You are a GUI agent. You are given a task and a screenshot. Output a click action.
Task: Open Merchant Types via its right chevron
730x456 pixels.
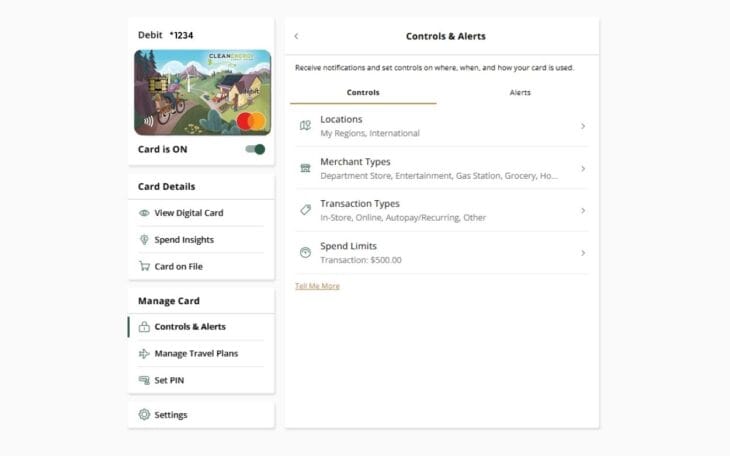[582, 168]
